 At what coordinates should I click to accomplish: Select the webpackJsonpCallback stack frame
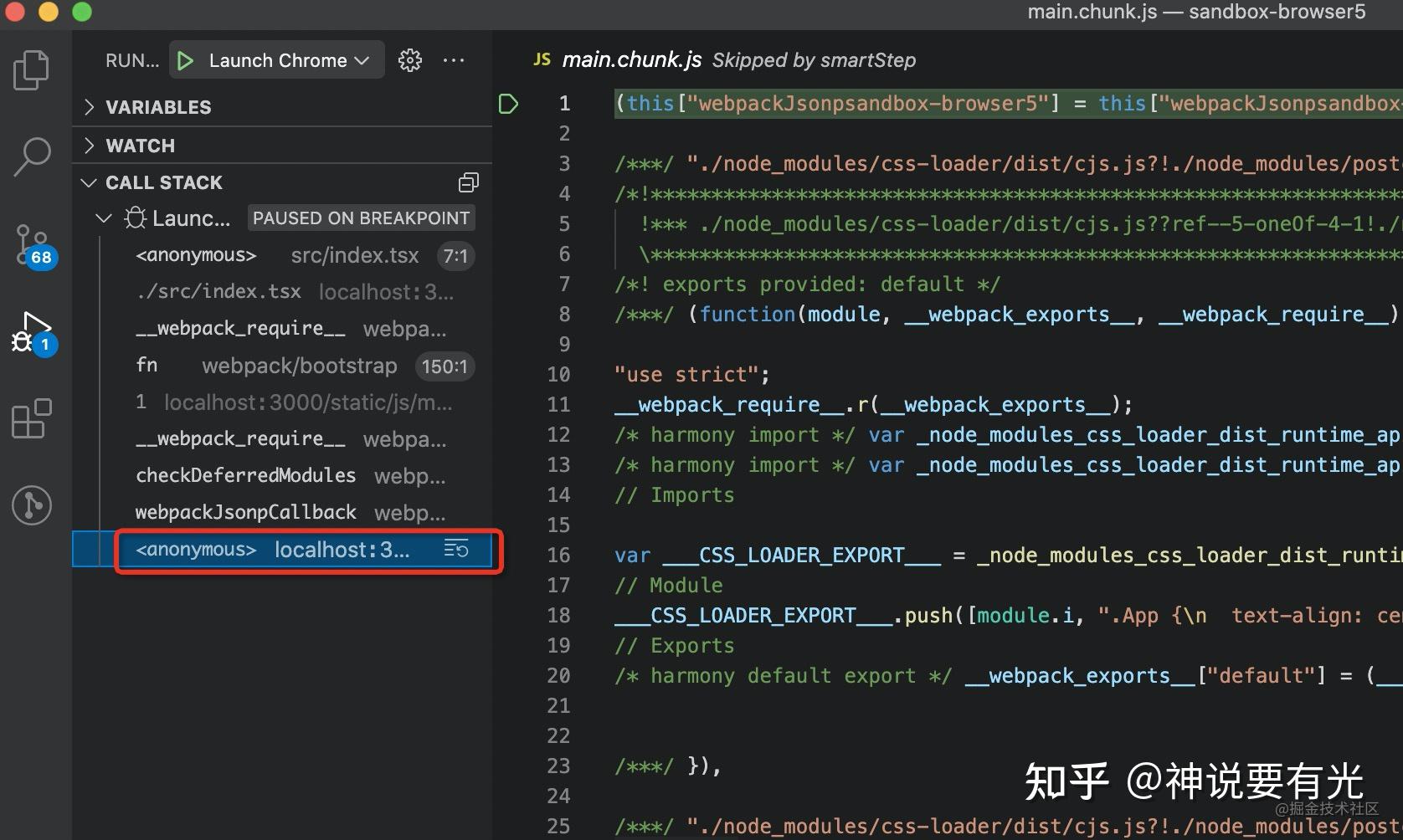click(245, 512)
